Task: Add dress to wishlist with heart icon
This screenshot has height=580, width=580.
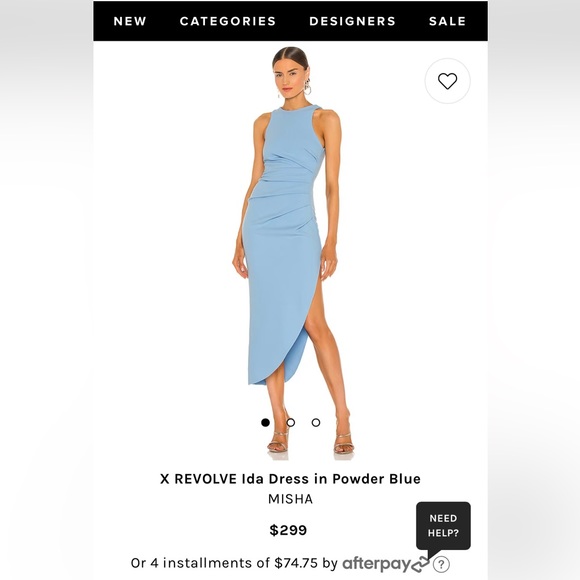Action: click(447, 81)
